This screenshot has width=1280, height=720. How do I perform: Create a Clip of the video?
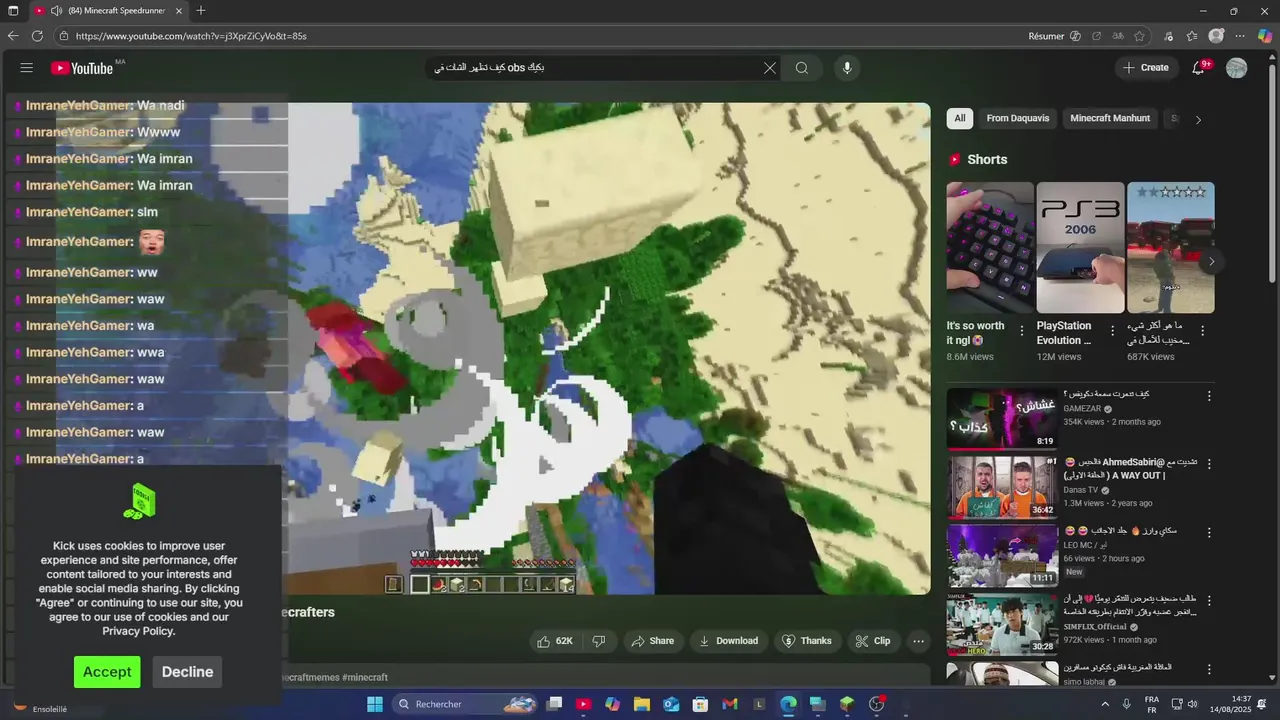tap(872, 641)
